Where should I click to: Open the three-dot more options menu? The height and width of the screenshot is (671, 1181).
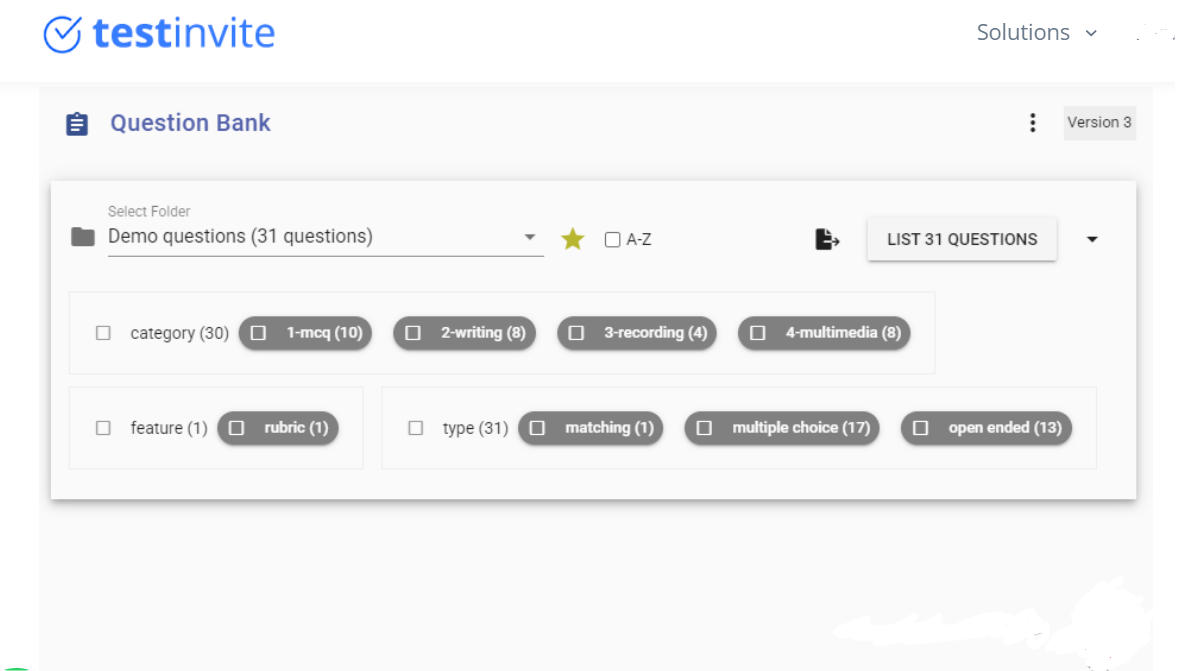[x=1032, y=123]
